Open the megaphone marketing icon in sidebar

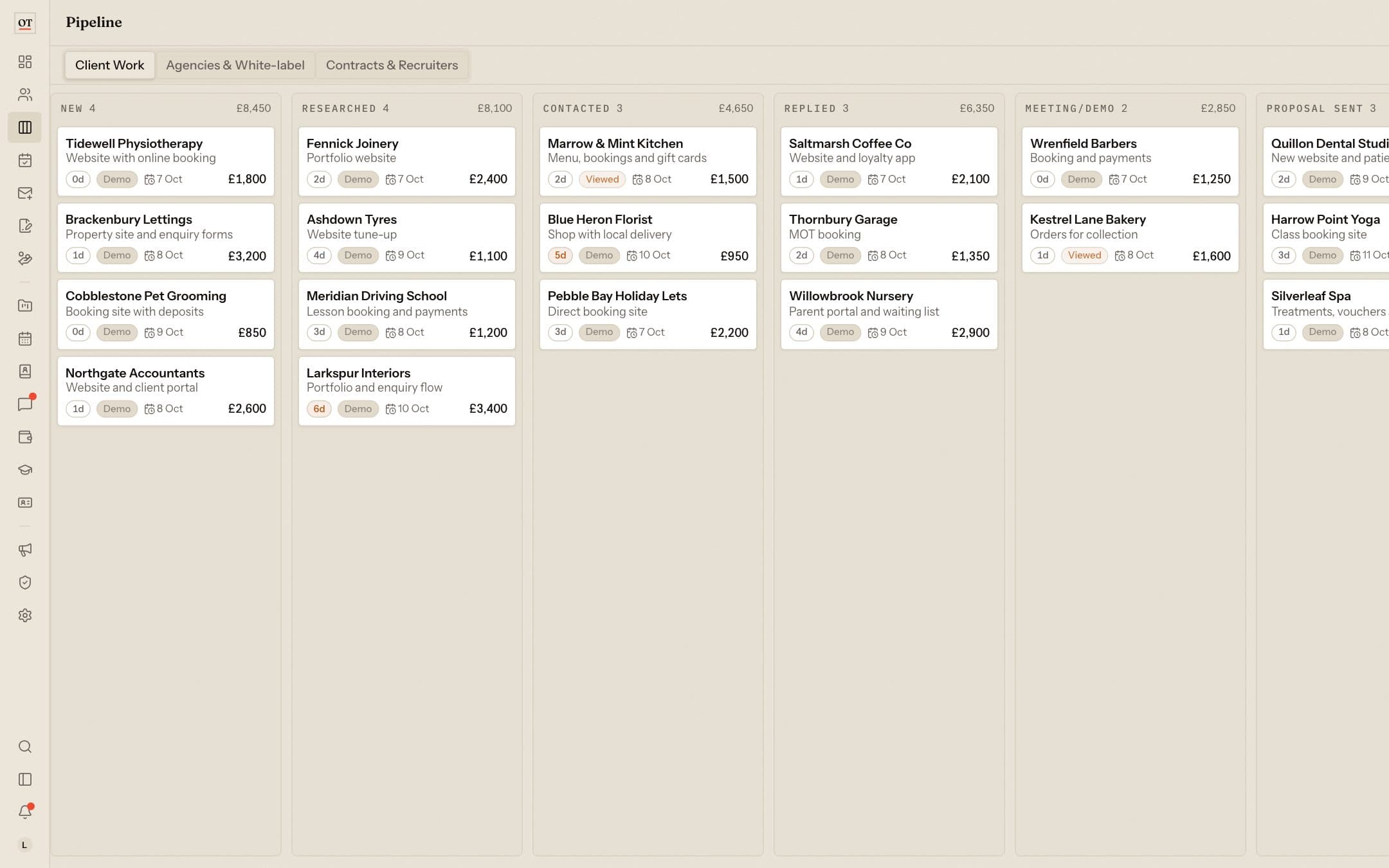pyautogui.click(x=25, y=550)
